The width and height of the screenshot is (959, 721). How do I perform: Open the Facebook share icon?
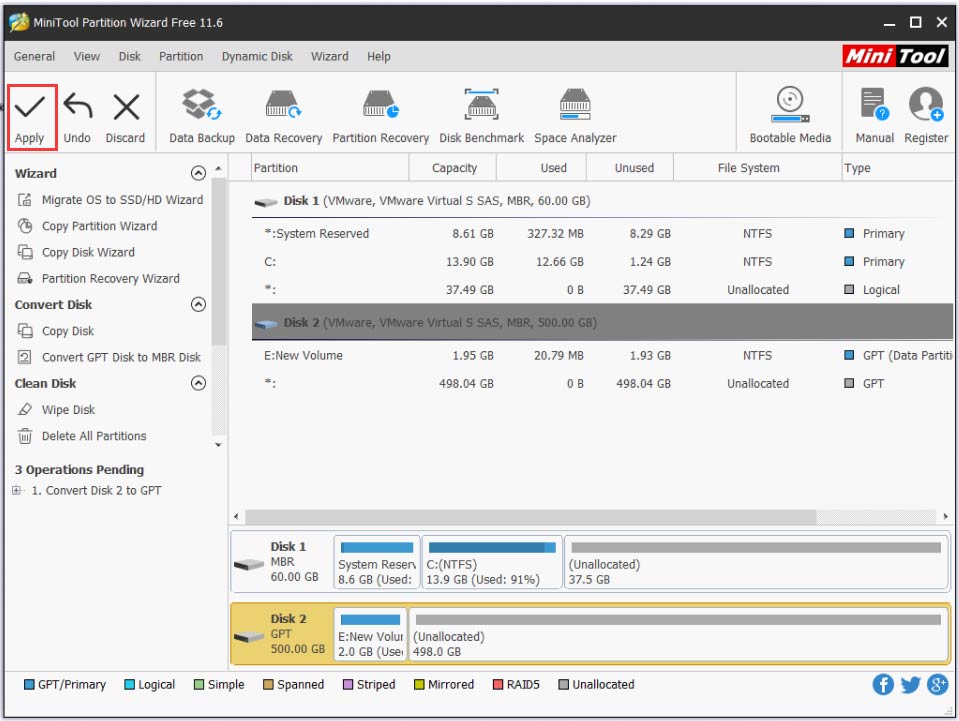pos(883,684)
